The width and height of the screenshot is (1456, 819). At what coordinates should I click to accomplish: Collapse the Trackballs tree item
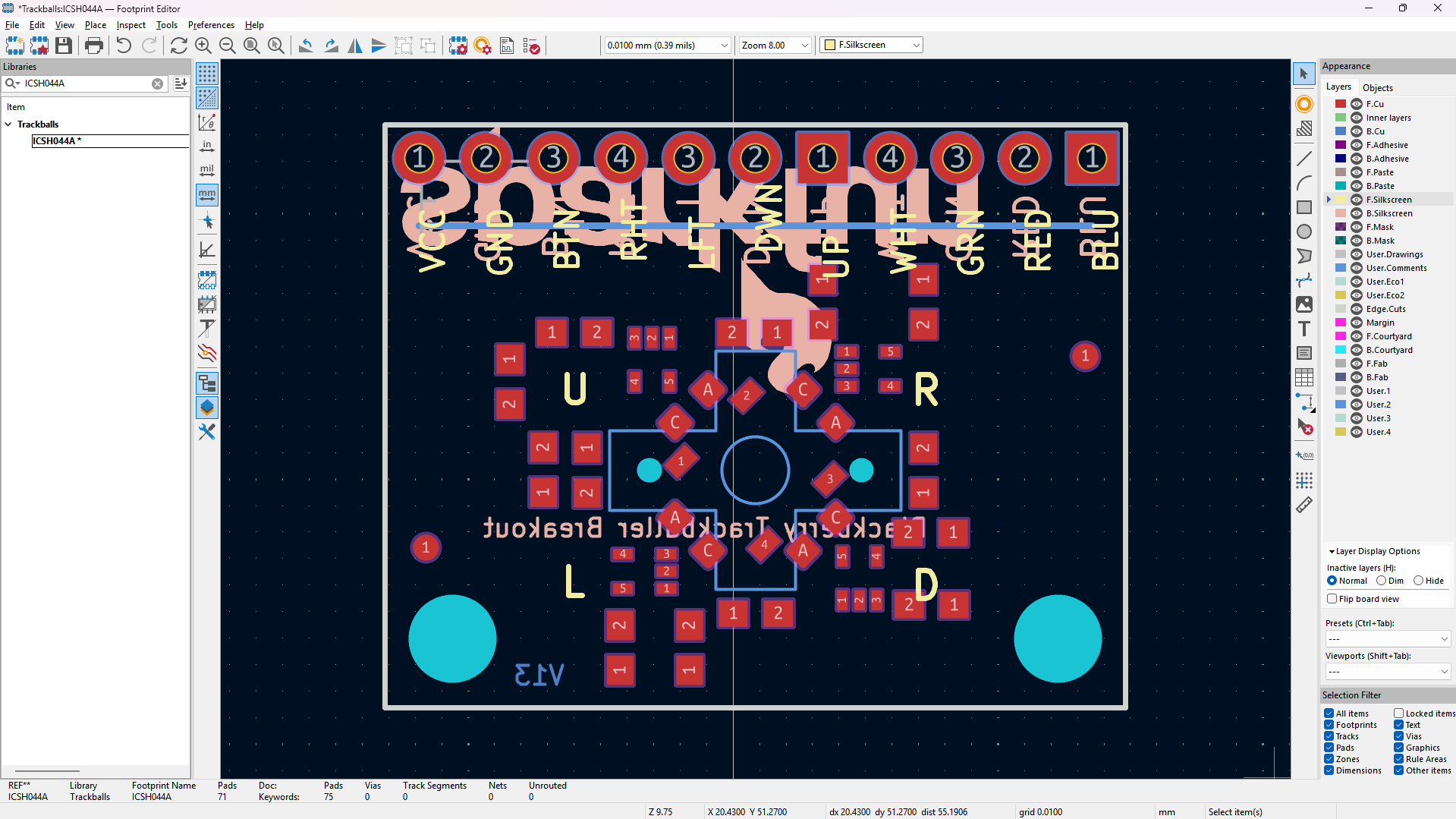point(8,124)
